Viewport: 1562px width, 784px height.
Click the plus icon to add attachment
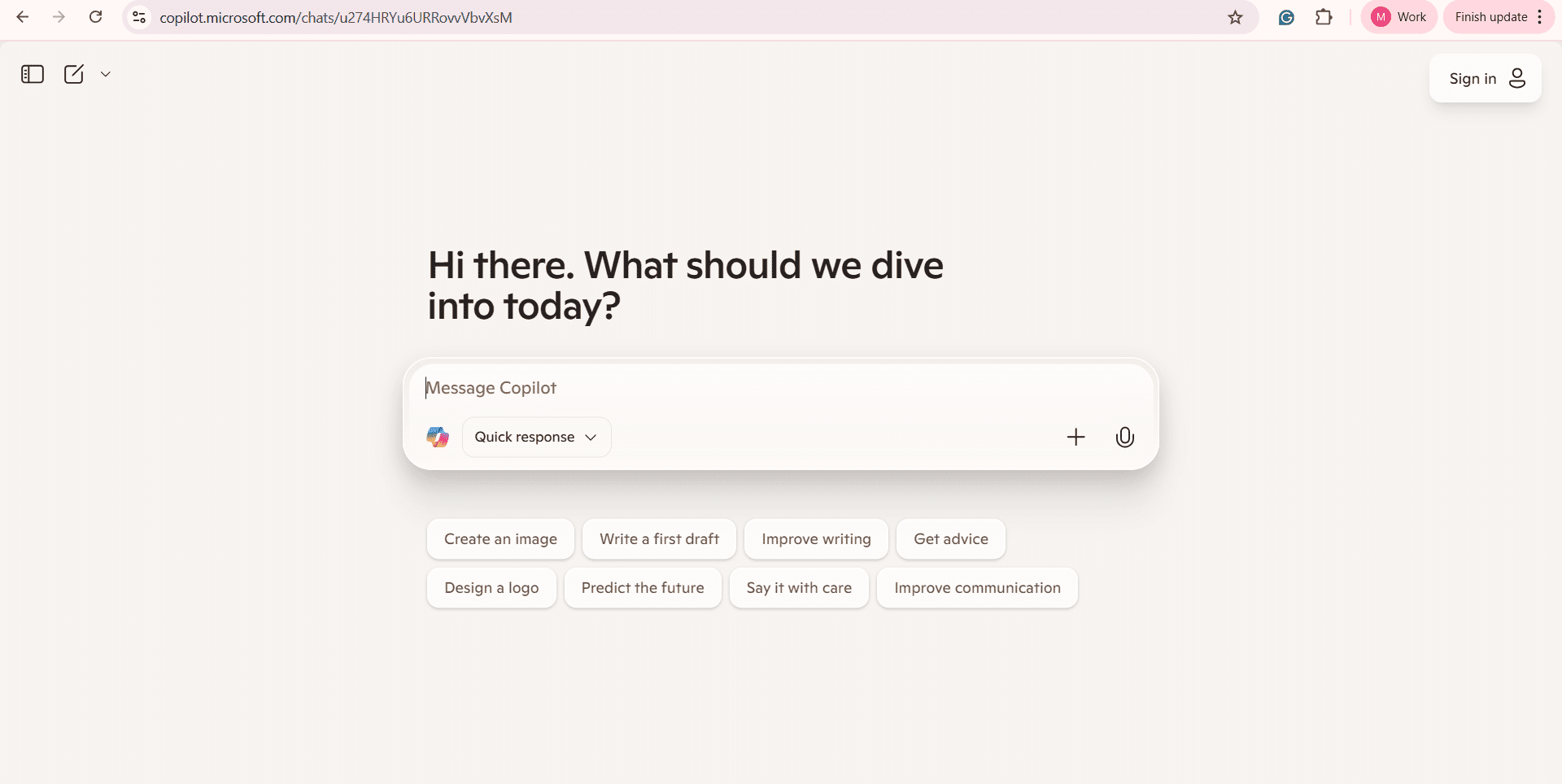(x=1076, y=437)
